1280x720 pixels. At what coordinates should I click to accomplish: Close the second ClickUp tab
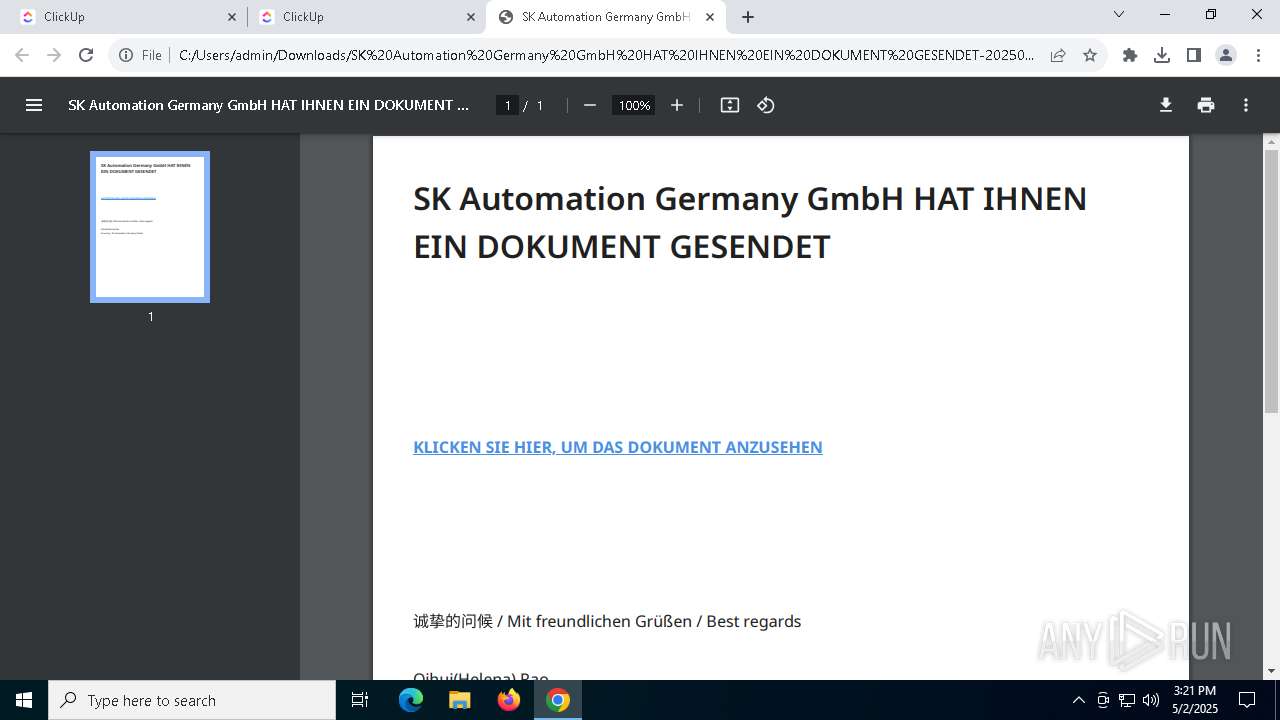pos(471,17)
